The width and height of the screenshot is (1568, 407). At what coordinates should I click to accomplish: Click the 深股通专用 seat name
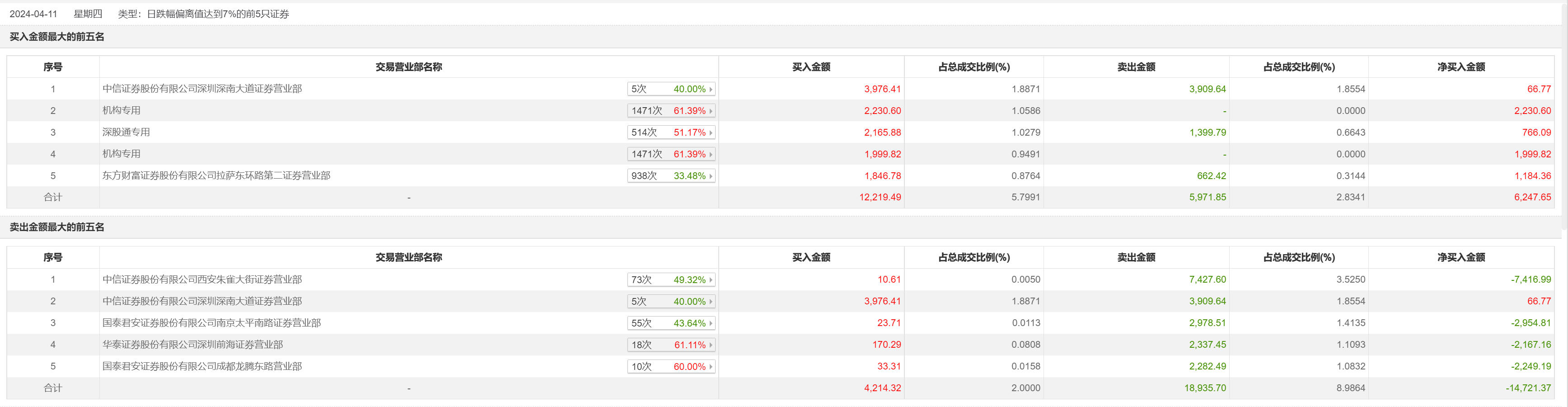(x=126, y=132)
